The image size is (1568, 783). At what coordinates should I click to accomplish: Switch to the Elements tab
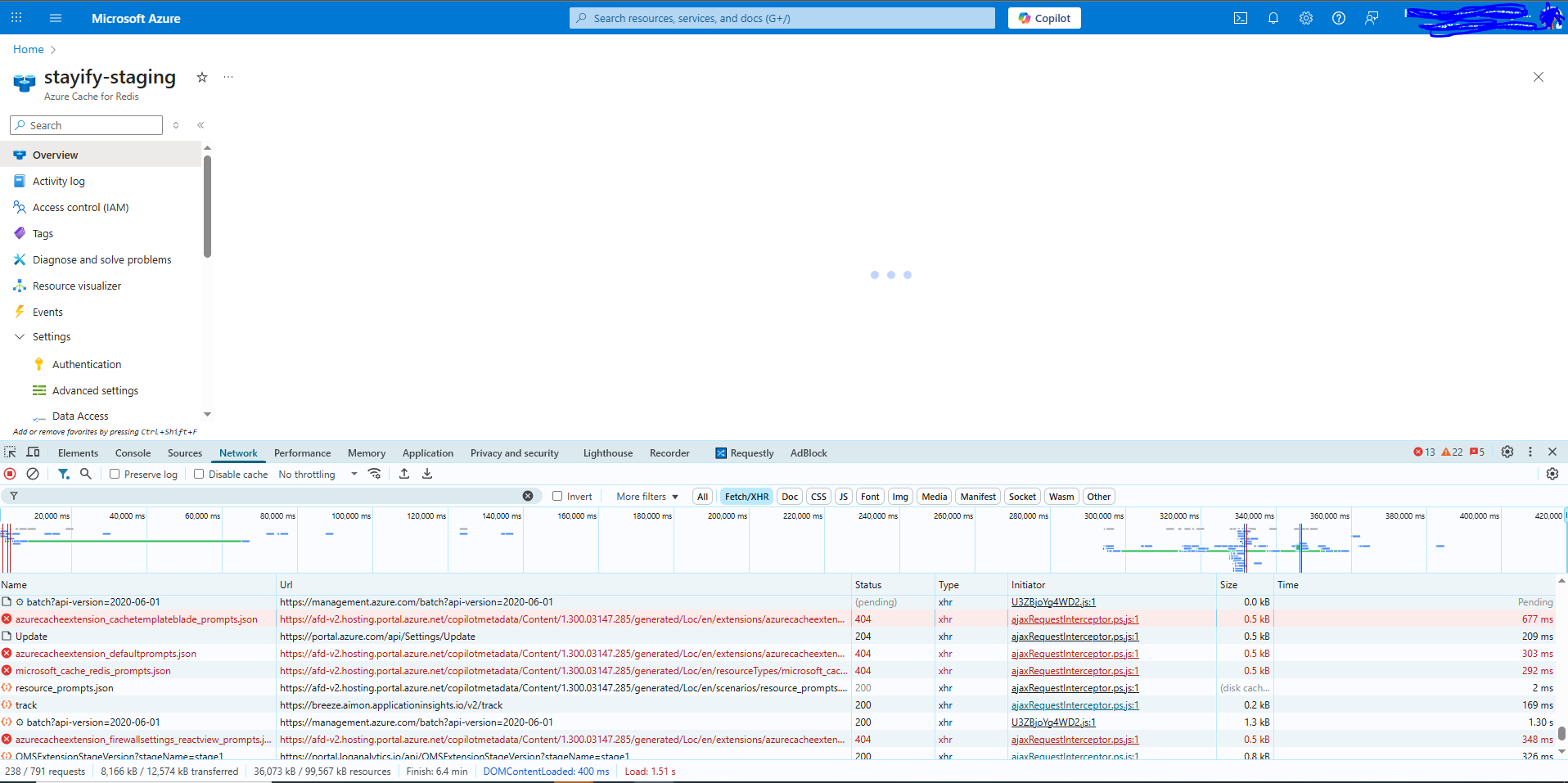click(x=78, y=453)
